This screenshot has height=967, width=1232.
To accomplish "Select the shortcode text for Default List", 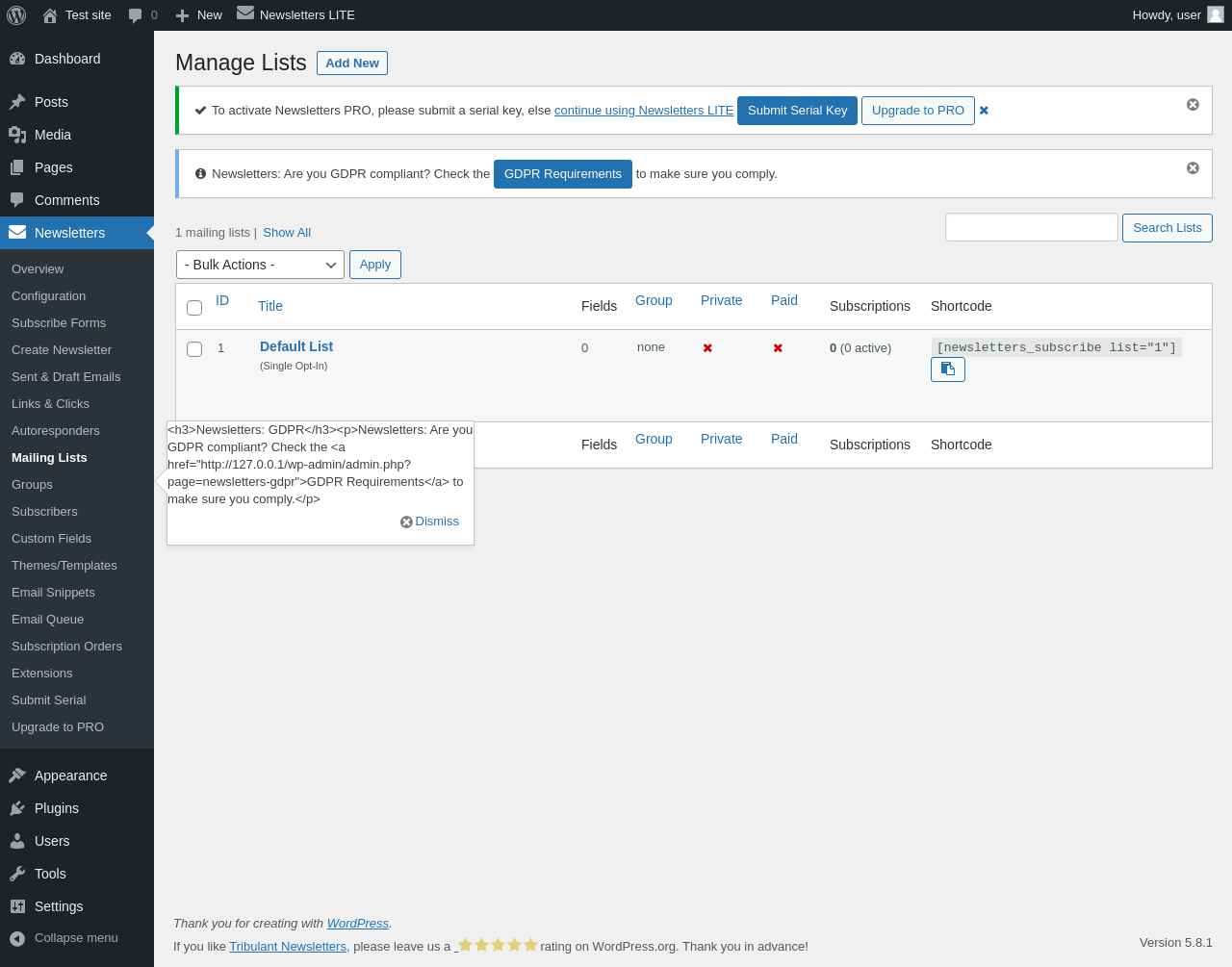I will 1056,347.
